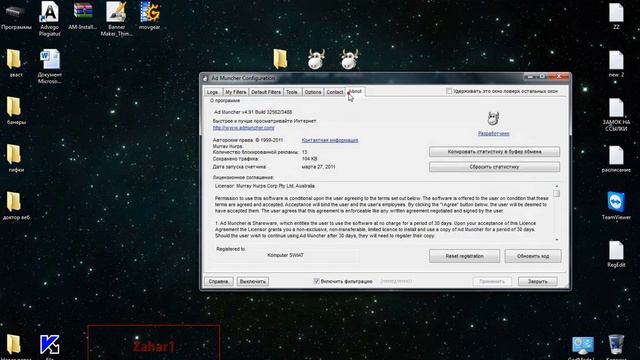Click the second cow icon on the desktop

pyautogui.click(x=349, y=59)
